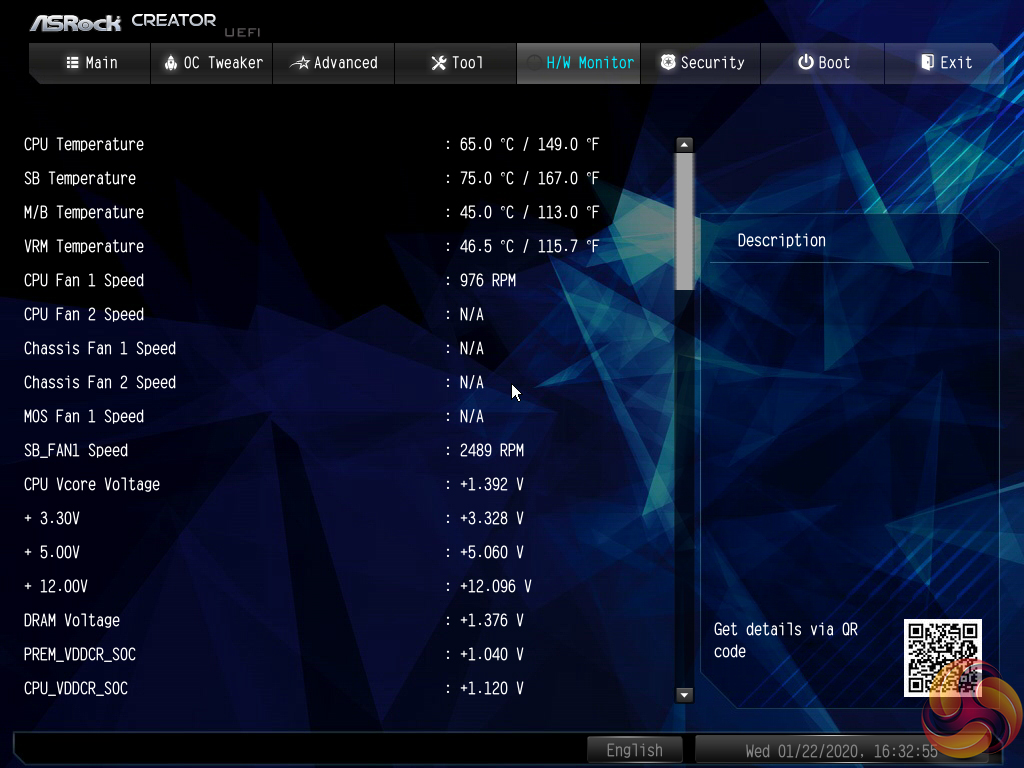Click the Security shield icon

(668, 62)
